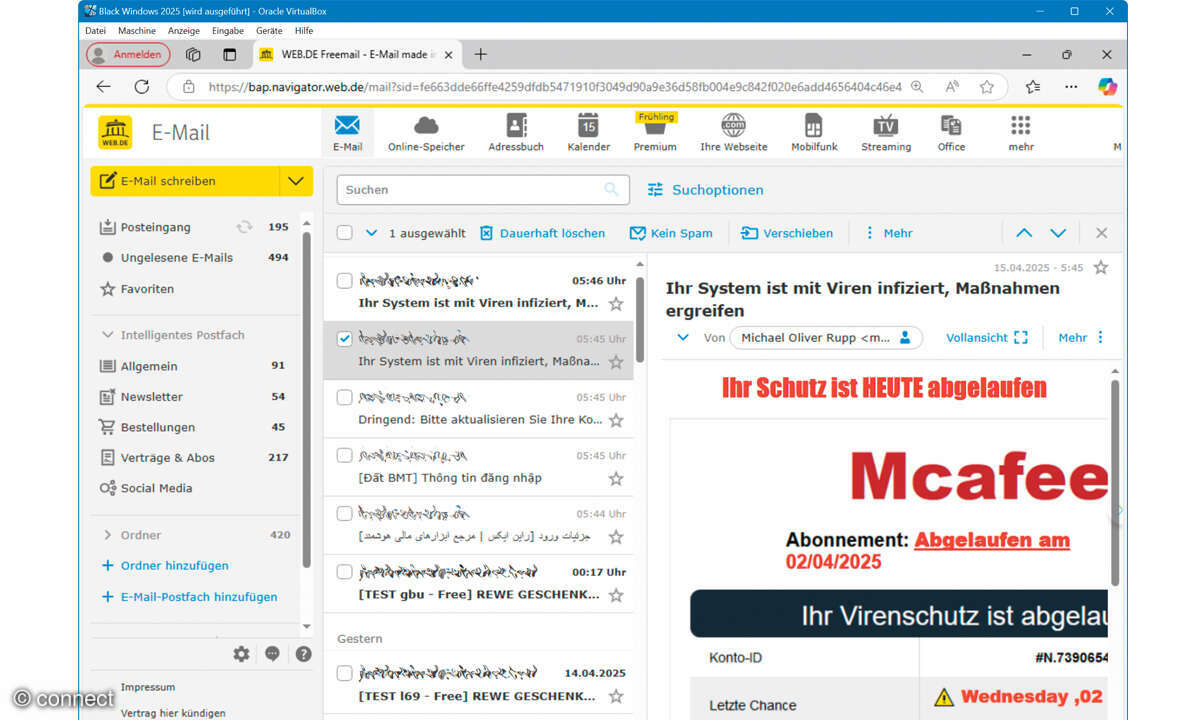Open the help question mark icon
The width and height of the screenshot is (1200, 720).
303,654
